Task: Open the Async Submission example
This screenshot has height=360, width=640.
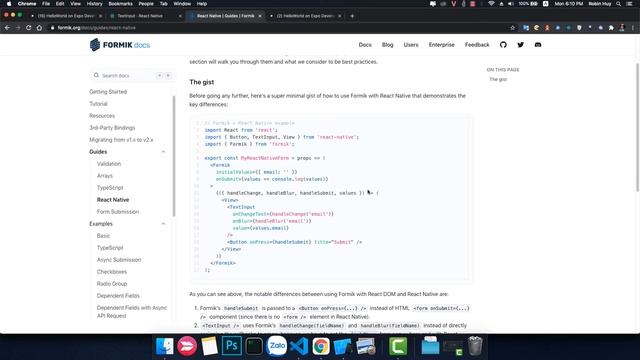Action: pos(119,260)
